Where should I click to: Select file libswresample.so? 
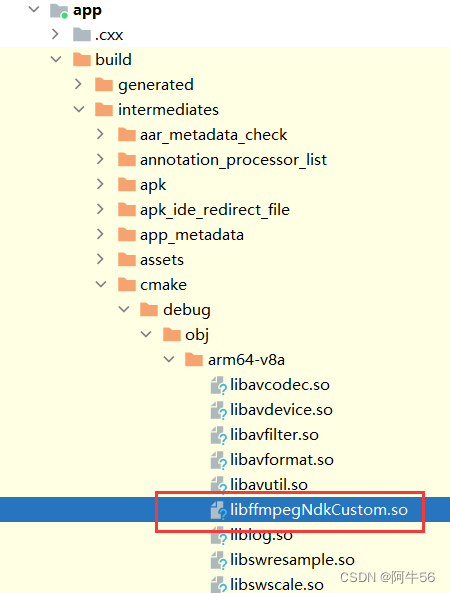pos(292,560)
